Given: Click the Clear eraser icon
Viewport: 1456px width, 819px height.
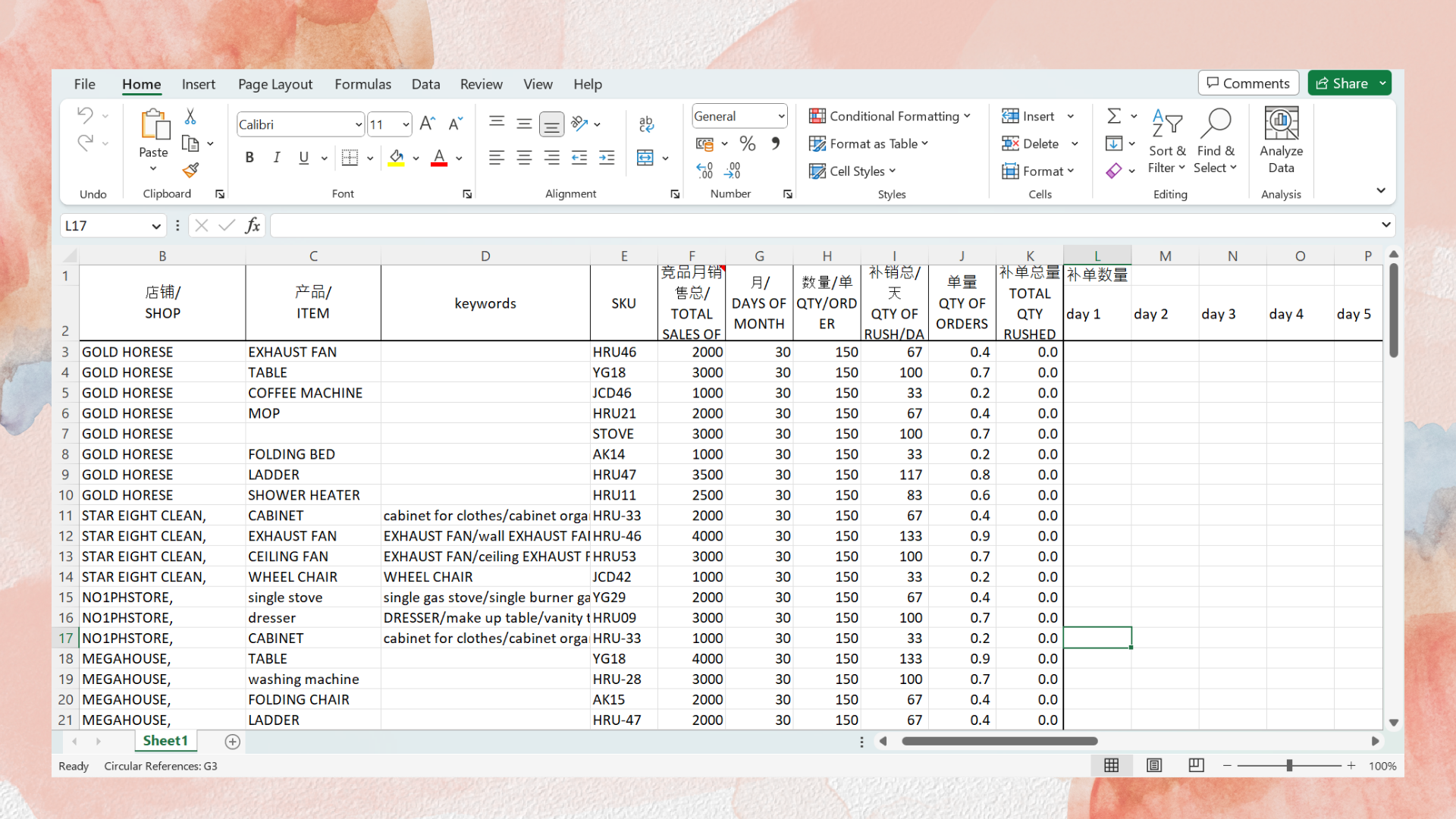Looking at the screenshot, I should (1114, 171).
